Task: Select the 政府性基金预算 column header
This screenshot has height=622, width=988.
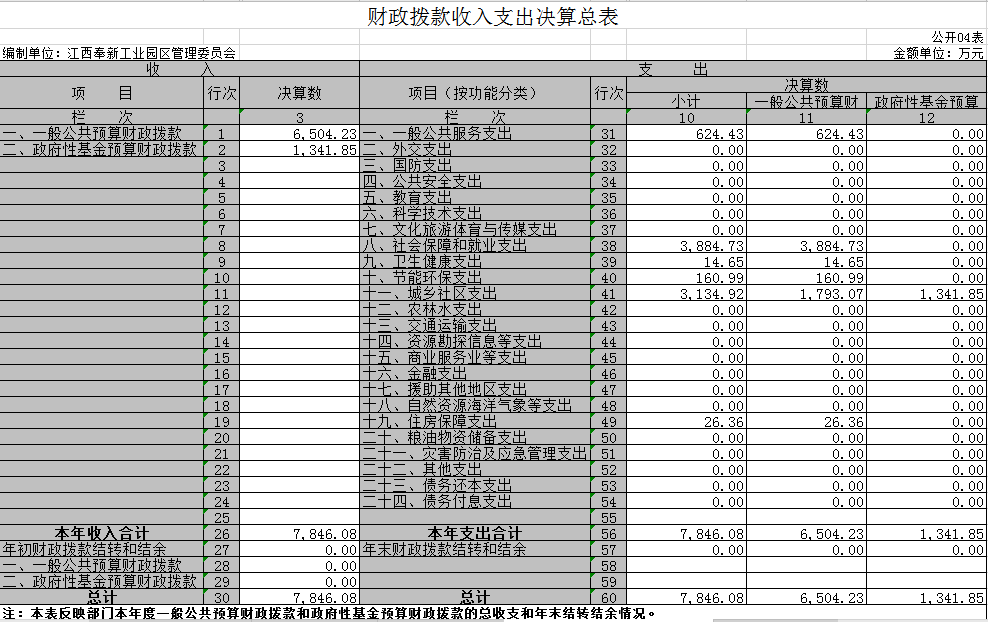Action: pyautogui.click(x=926, y=102)
